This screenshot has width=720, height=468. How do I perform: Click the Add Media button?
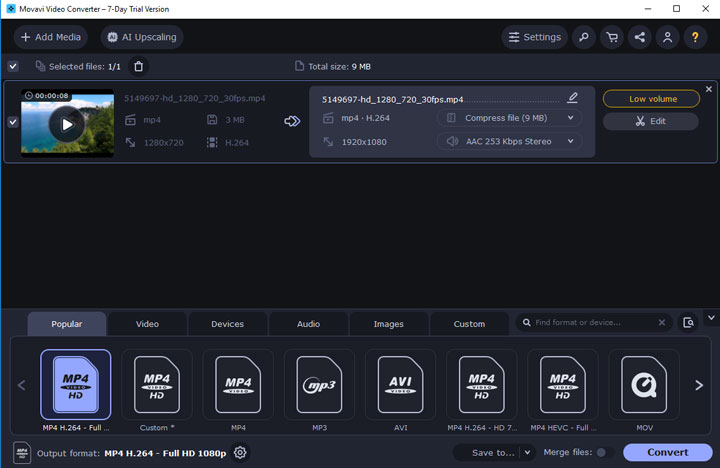pos(50,38)
